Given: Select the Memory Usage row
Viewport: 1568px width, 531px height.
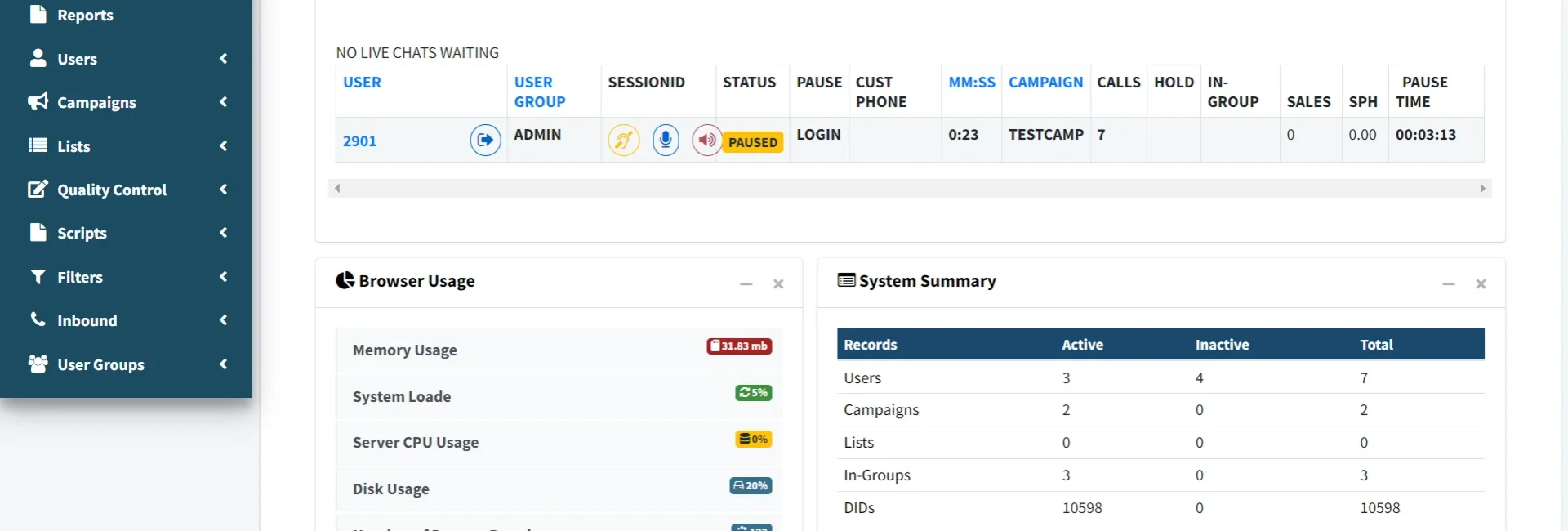Looking at the screenshot, I should point(559,350).
